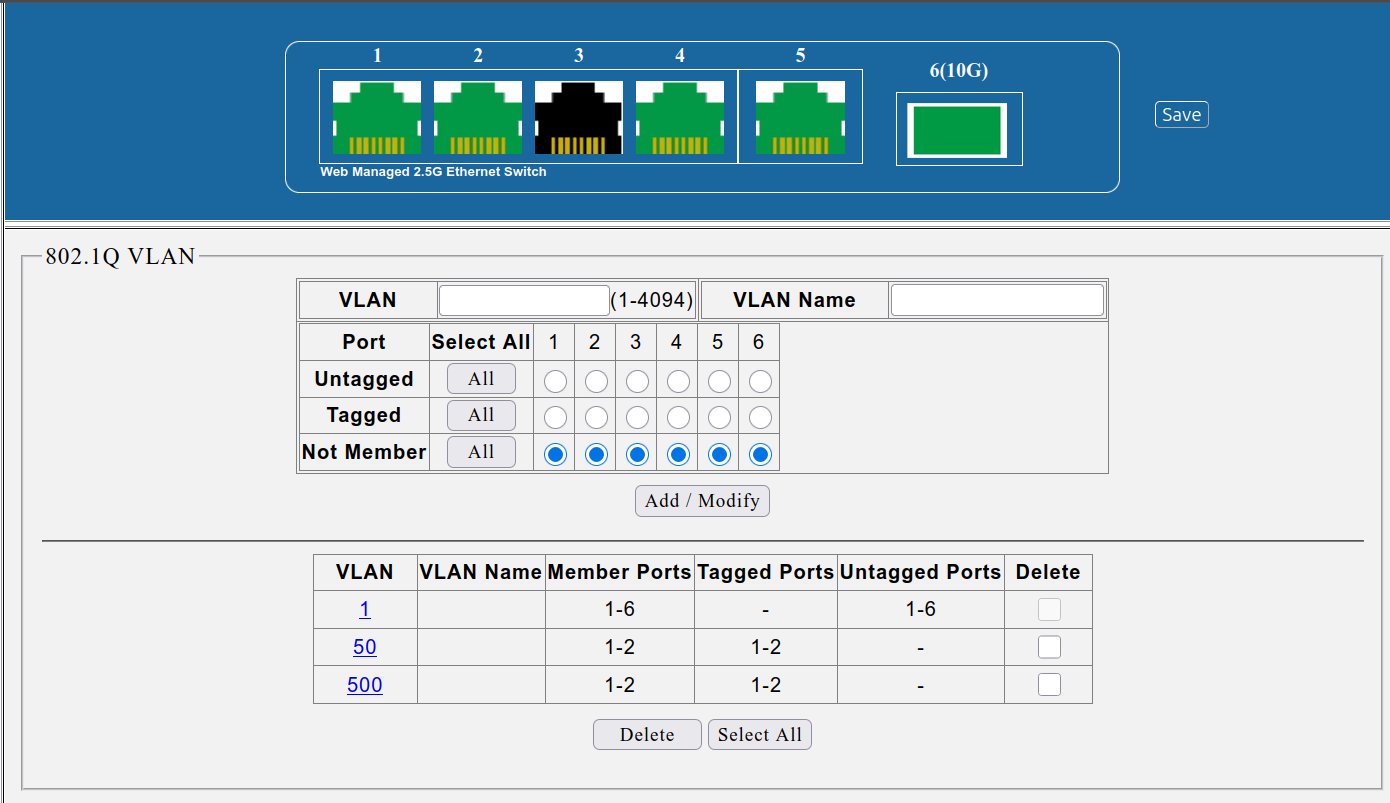Check the Delete box for VLAN 50
The height and width of the screenshot is (803, 1390).
[1049, 647]
